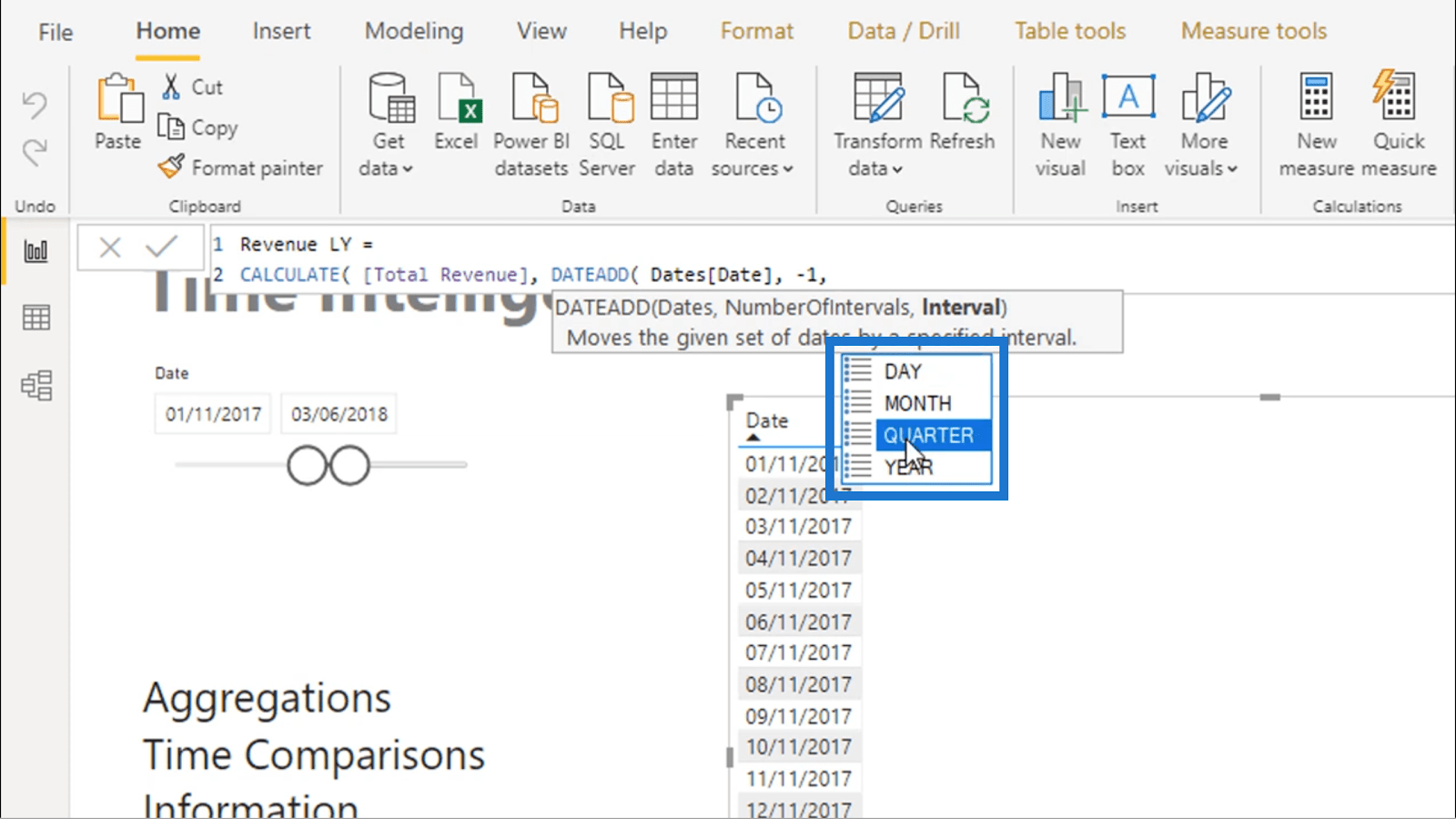Import data from Excel

[456, 112]
